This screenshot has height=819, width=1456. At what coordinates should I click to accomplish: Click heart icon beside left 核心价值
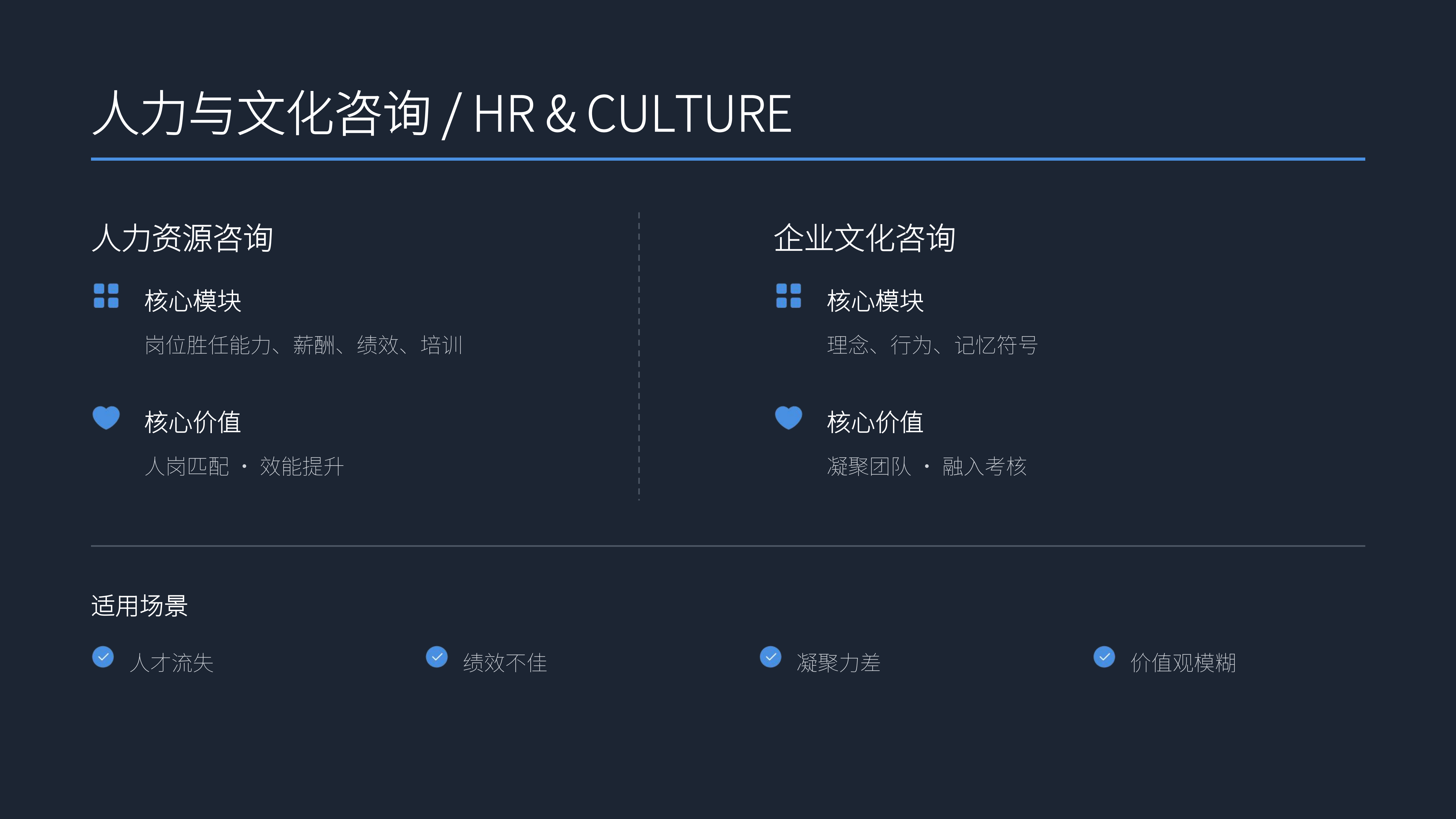tap(106, 418)
